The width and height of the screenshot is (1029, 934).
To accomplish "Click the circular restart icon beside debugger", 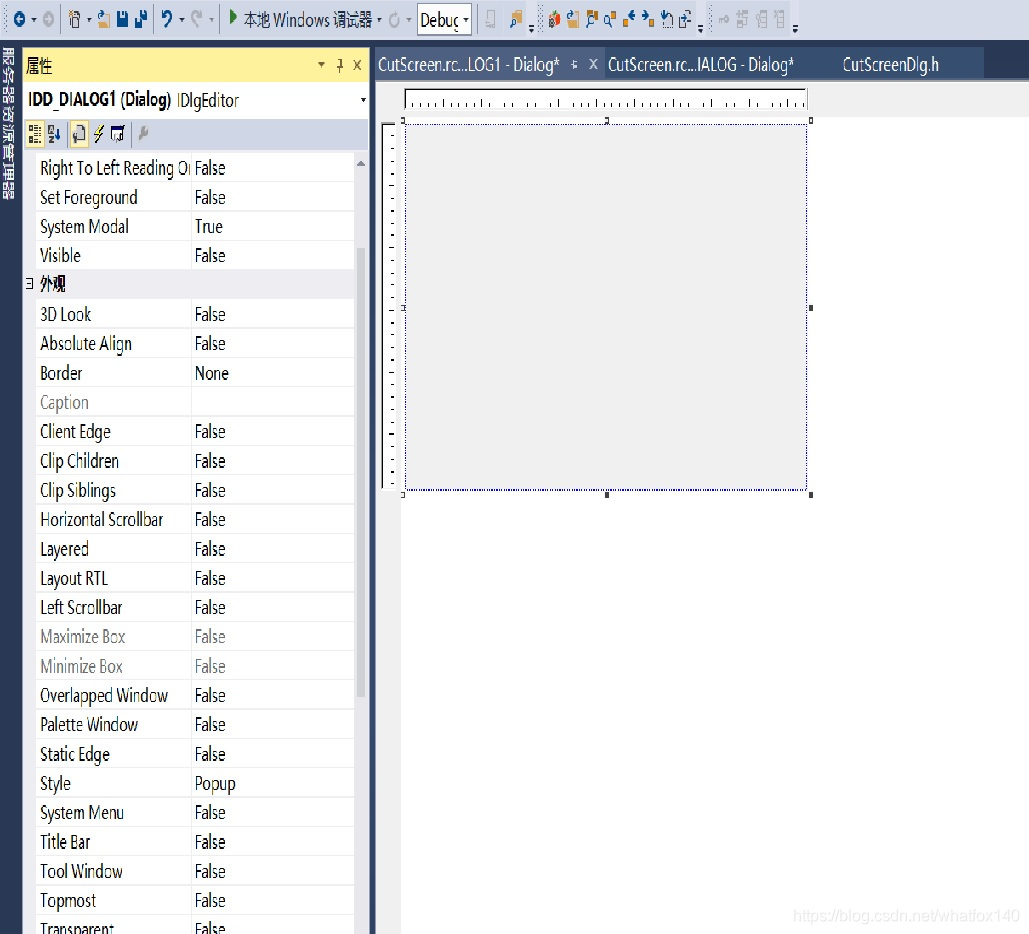I will point(394,20).
